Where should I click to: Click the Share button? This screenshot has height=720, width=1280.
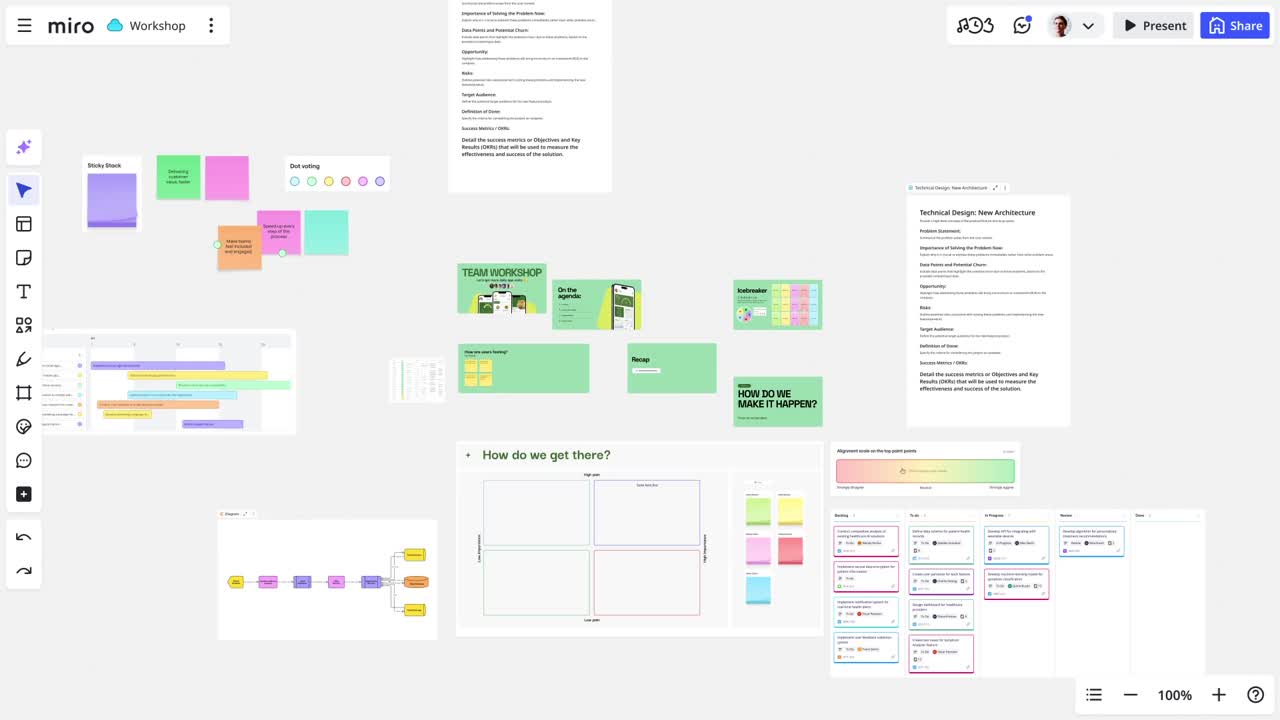[x=1235, y=26]
